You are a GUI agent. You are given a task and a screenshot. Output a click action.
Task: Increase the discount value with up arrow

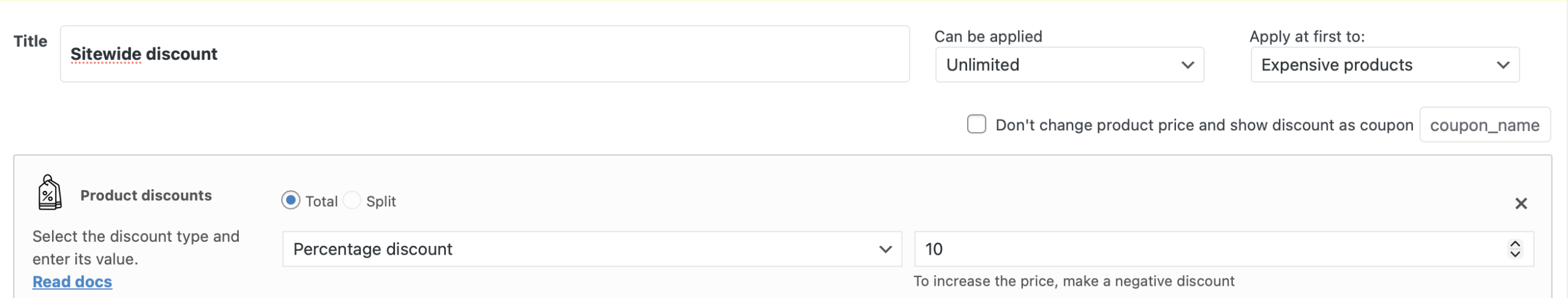1515,244
